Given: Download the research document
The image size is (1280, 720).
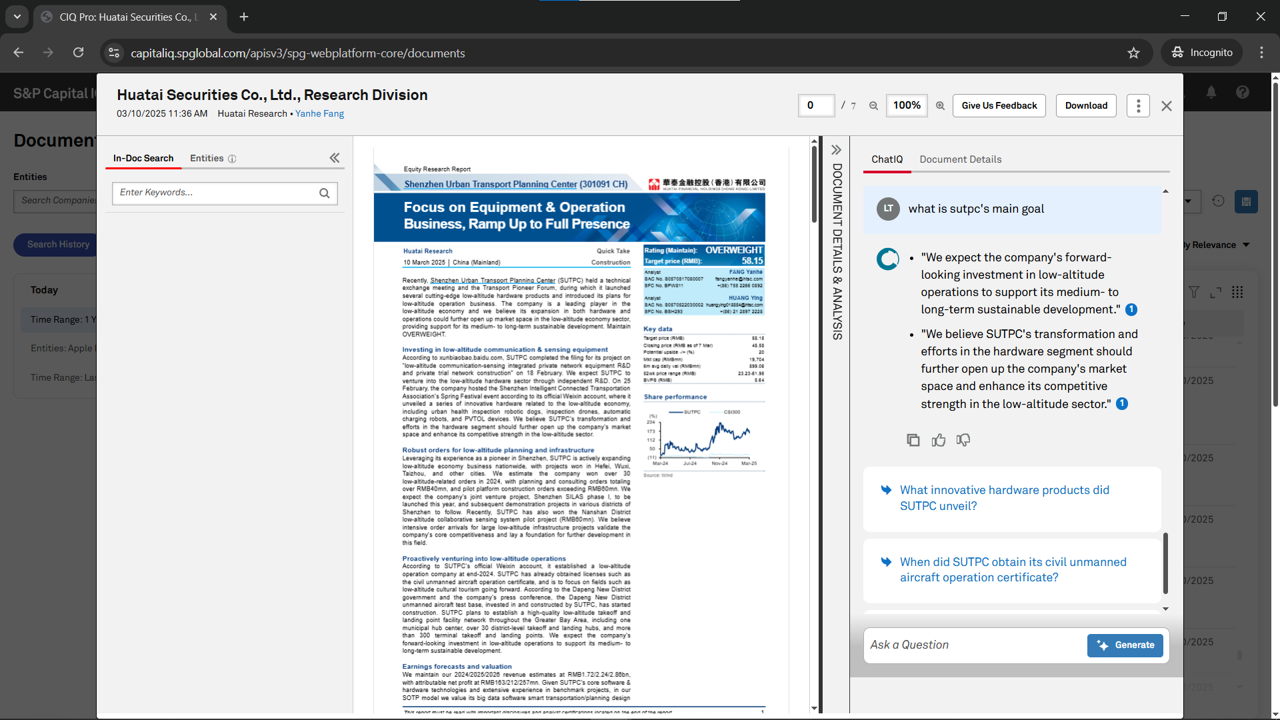Looking at the screenshot, I should 1086,106.
